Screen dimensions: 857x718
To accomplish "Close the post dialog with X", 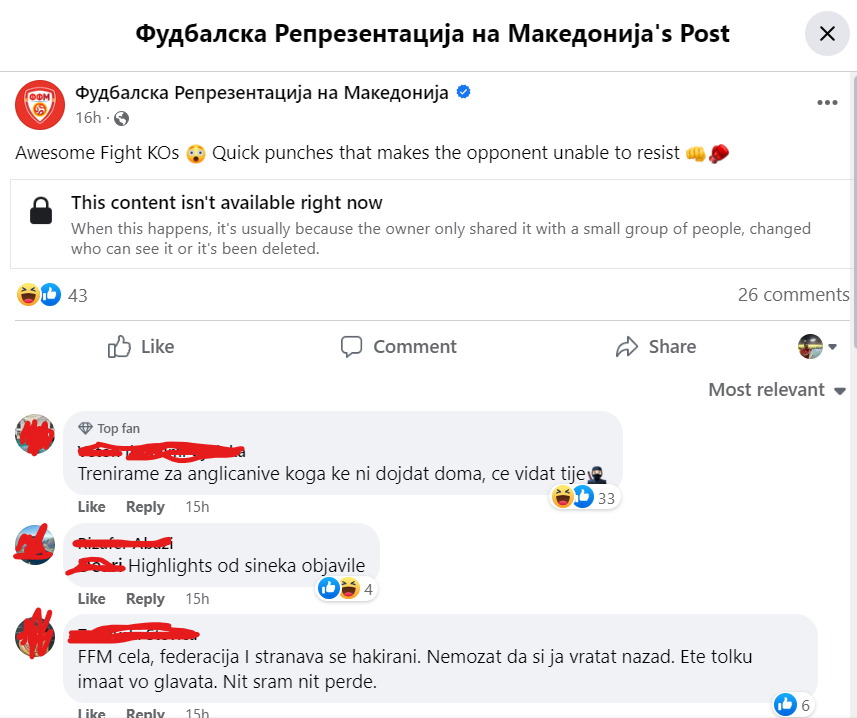I will pyautogui.click(x=827, y=33).
